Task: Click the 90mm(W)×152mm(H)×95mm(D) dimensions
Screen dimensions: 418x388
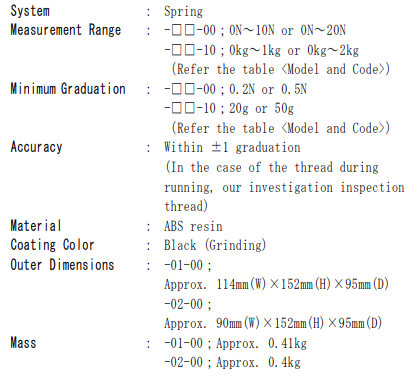Action: pyautogui.click(x=299, y=323)
